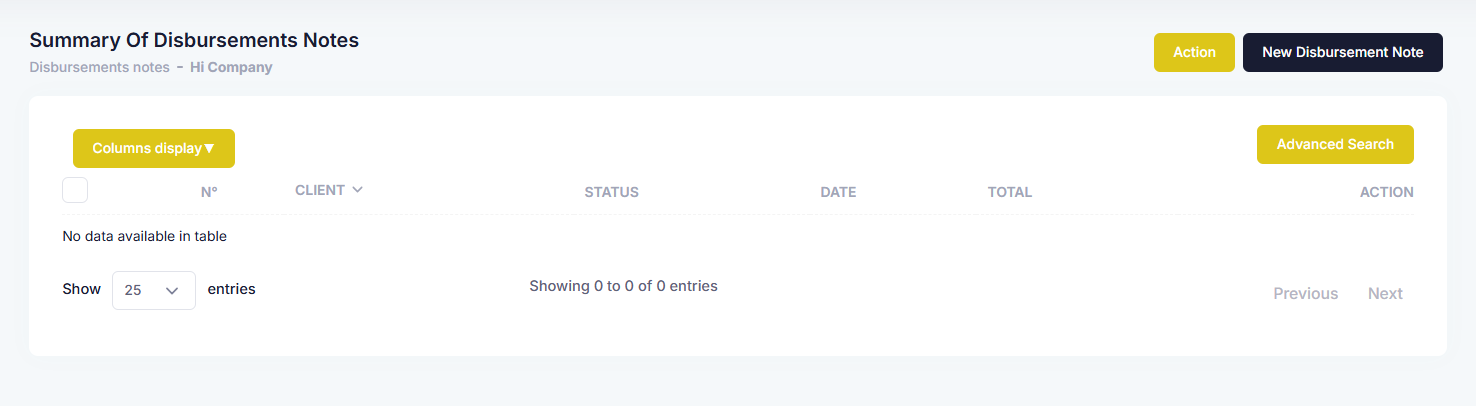Tick the select-all checkbox in table header
The height and width of the screenshot is (406, 1476).
[x=75, y=190]
